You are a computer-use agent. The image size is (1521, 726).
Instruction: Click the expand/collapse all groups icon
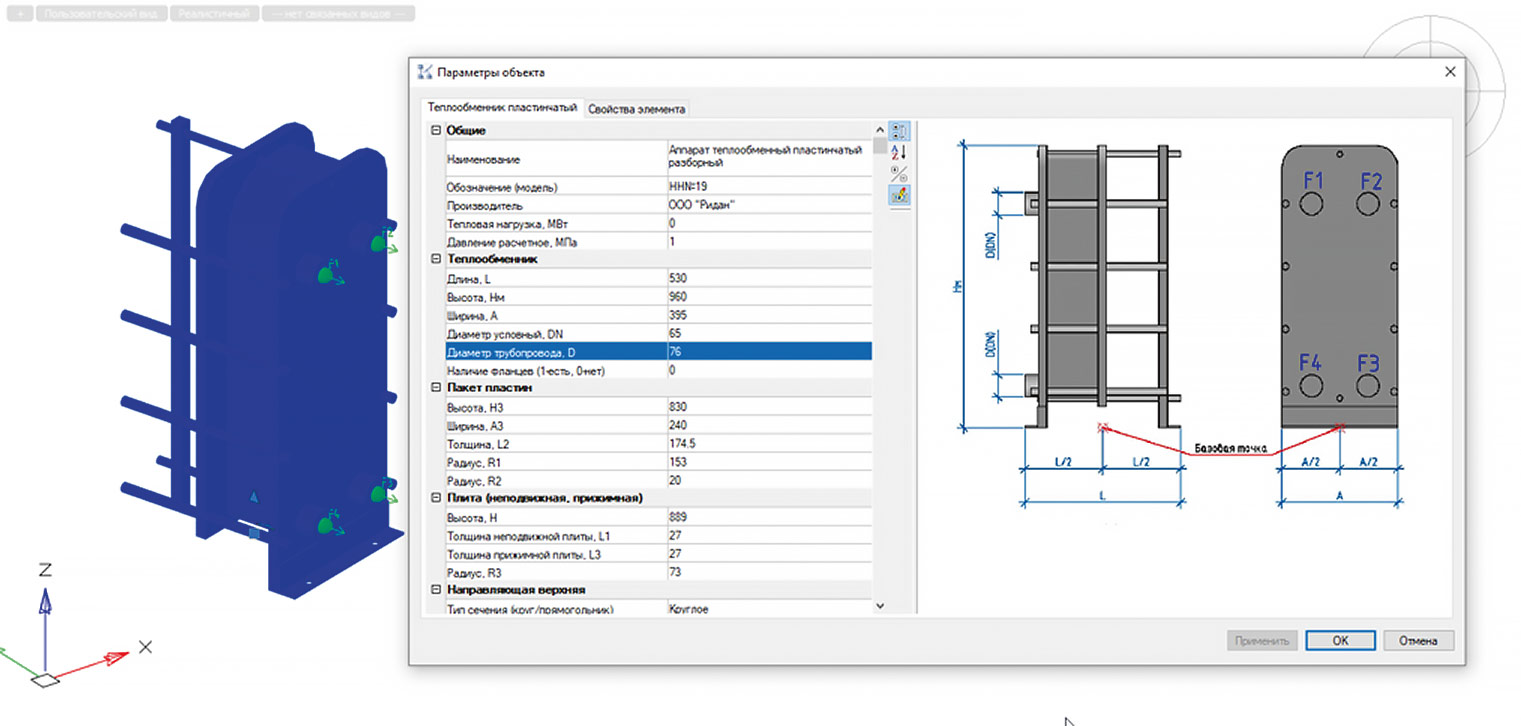[x=898, y=173]
